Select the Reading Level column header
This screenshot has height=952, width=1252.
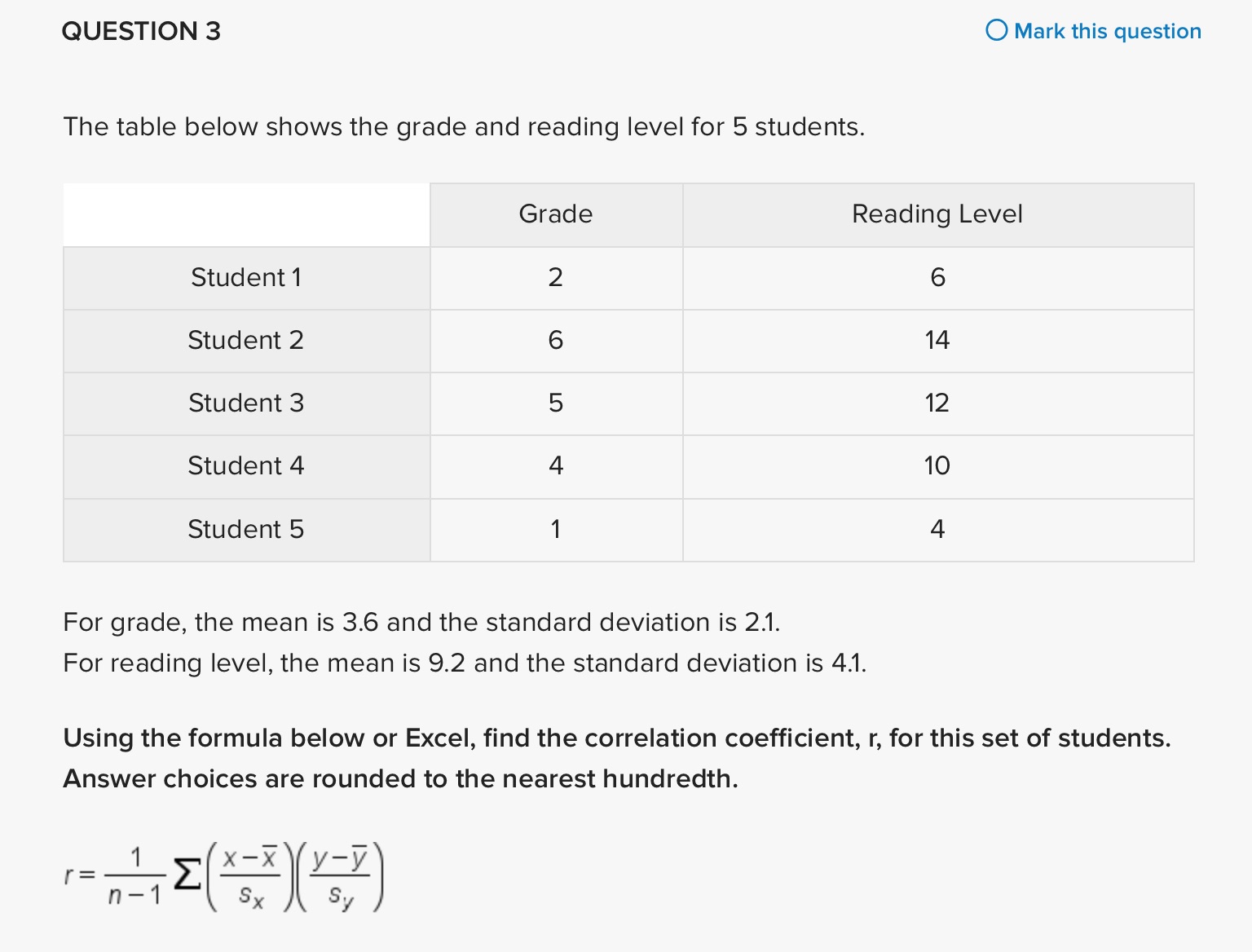pyautogui.click(x=937, y=214)
